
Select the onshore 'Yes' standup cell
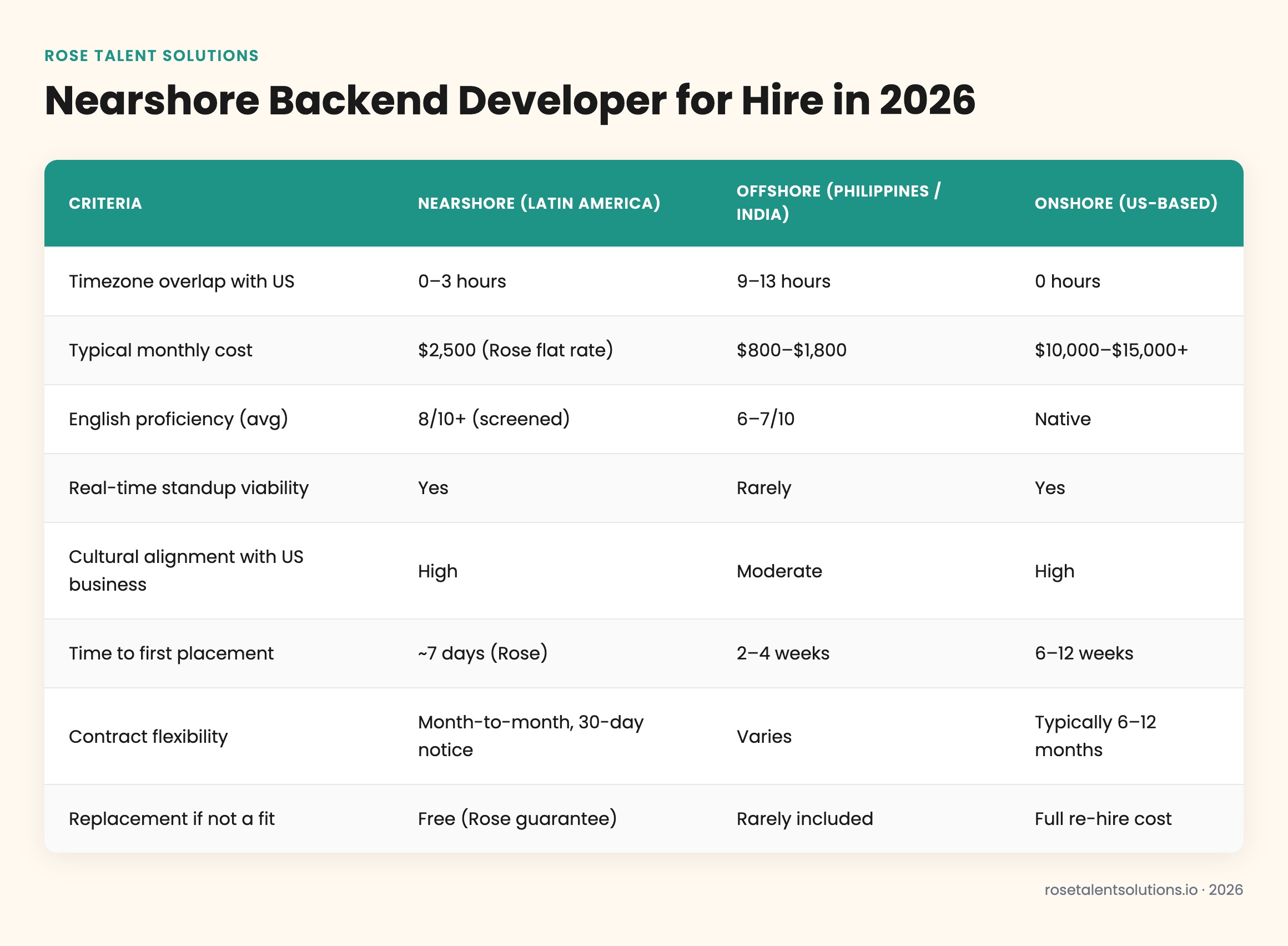coord(1049,488)
